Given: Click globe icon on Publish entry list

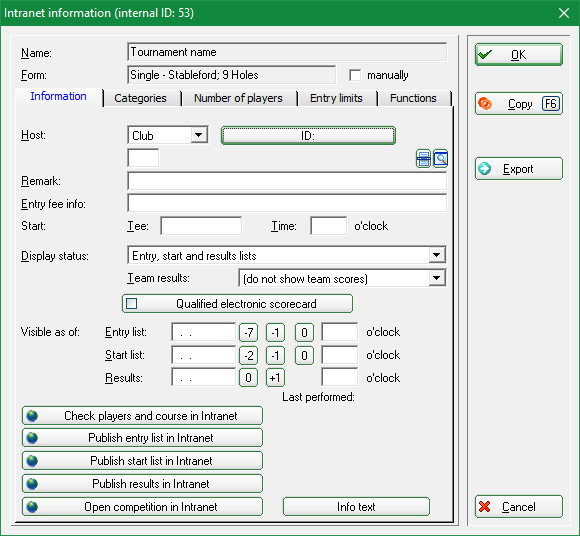Looking at the screenshot, I should pos(32,438).
